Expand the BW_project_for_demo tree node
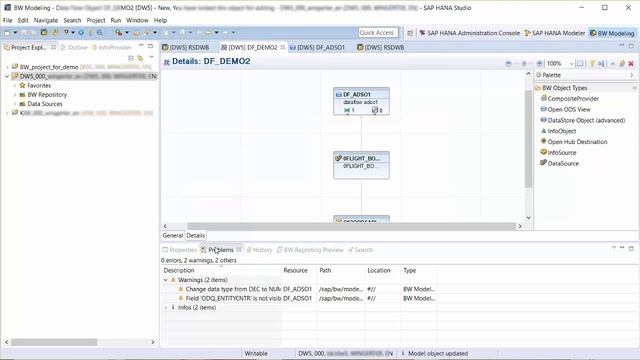 [7, 67]
